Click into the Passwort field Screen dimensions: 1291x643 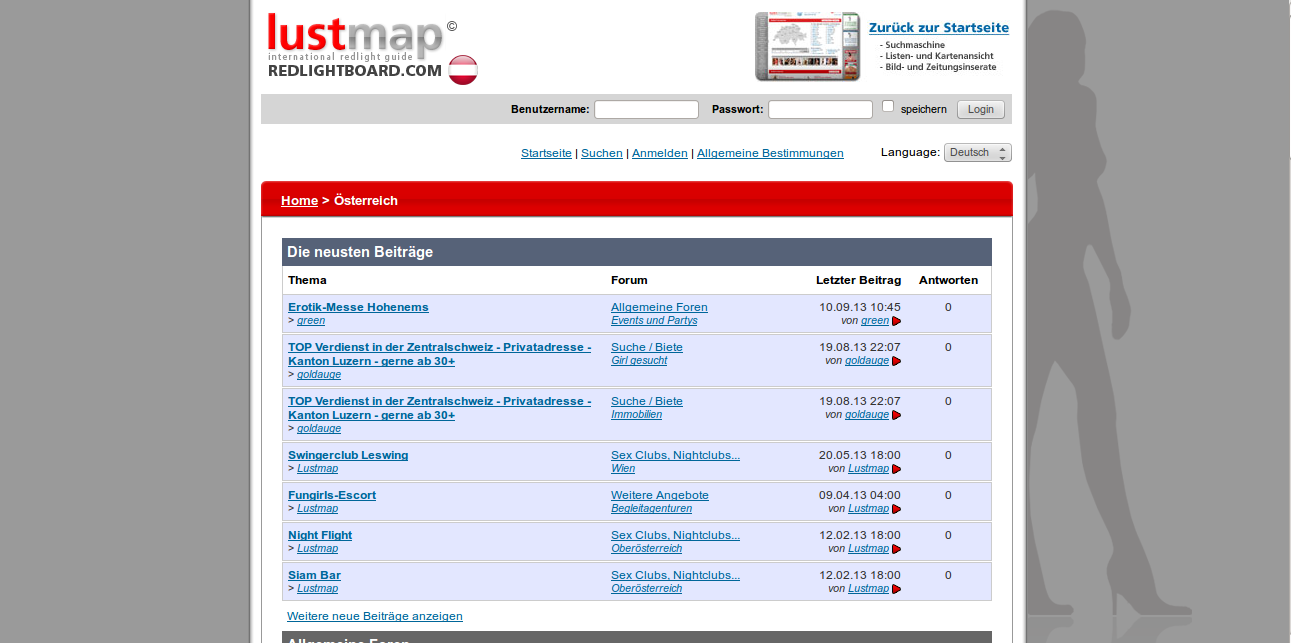tap(820, 110)
